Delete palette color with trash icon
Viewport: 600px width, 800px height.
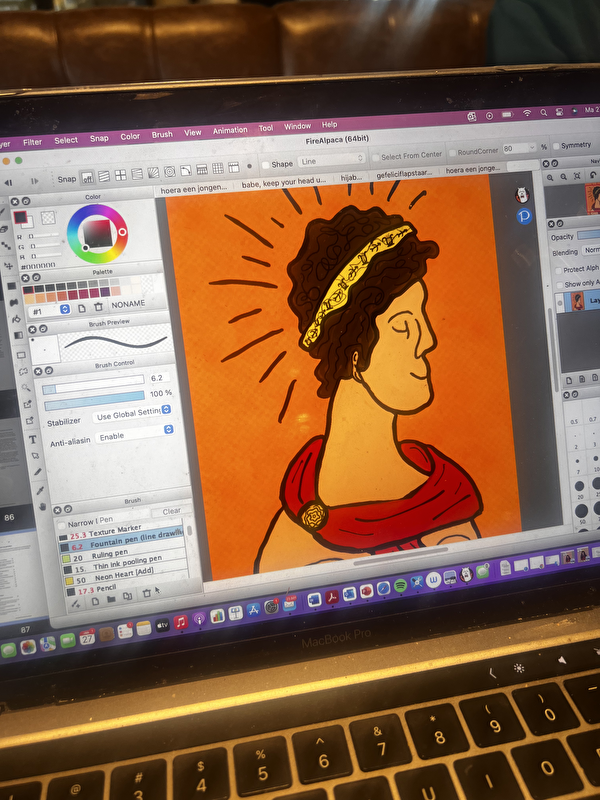pos(98,307)
